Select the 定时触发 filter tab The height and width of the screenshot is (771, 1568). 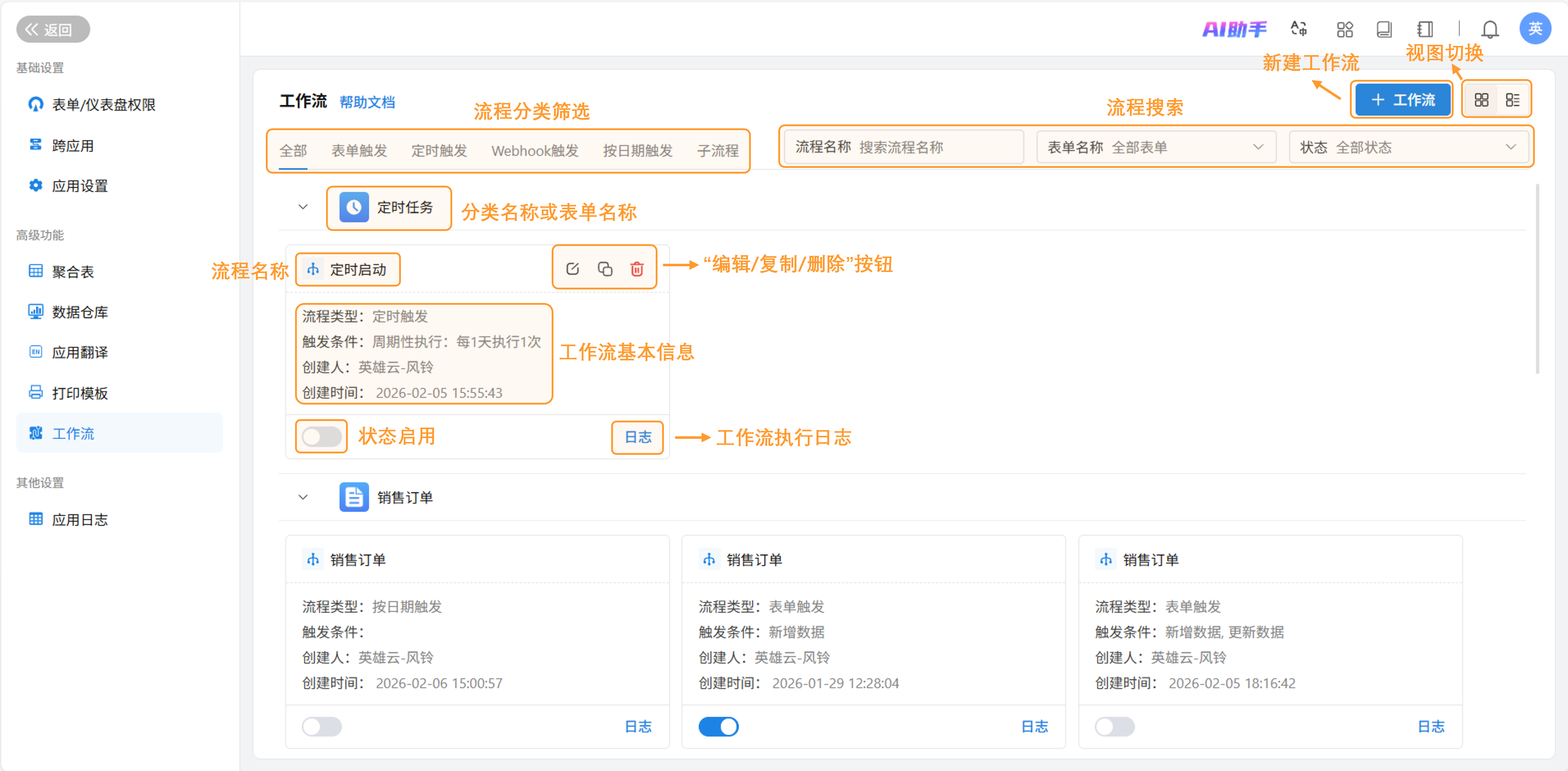(x=439, y=150)
